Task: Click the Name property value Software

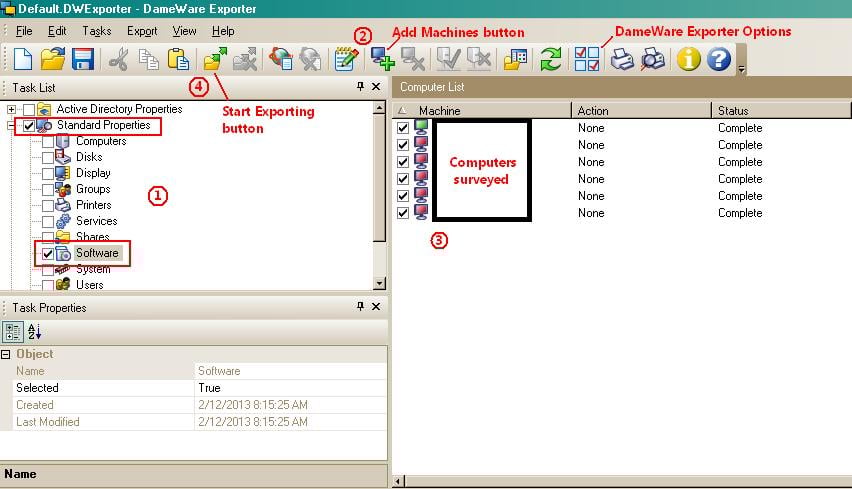Action: pyautogui.click(x=291, y=371)
